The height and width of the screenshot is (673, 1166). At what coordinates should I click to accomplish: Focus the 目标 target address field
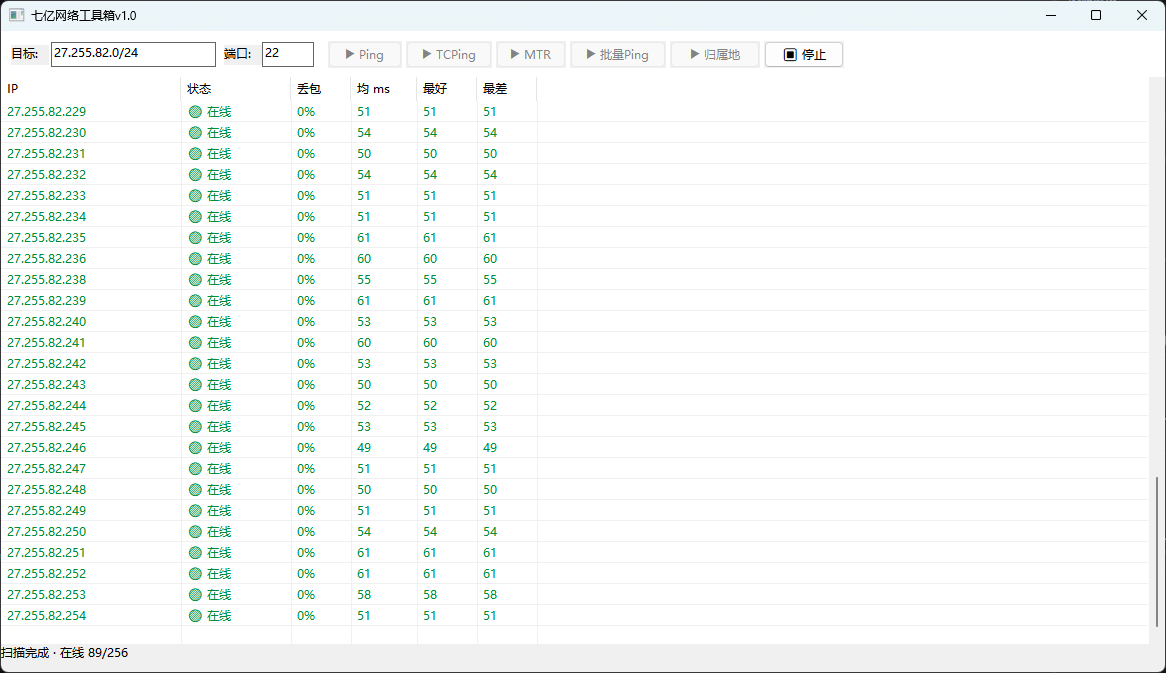[133, 54]
